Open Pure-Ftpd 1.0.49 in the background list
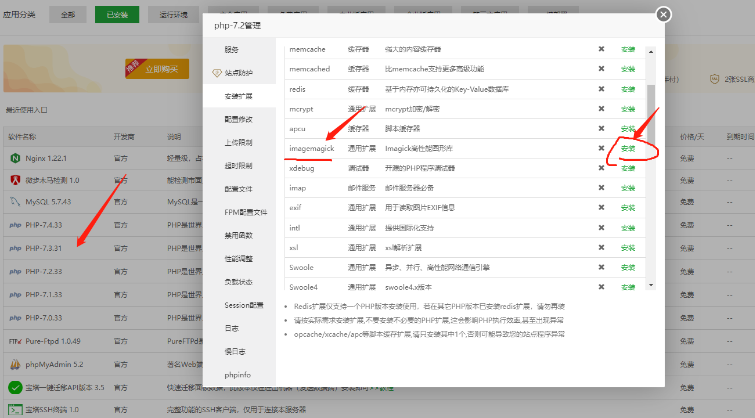The width and height of the screenshot is (755, 418). (53, 341)
